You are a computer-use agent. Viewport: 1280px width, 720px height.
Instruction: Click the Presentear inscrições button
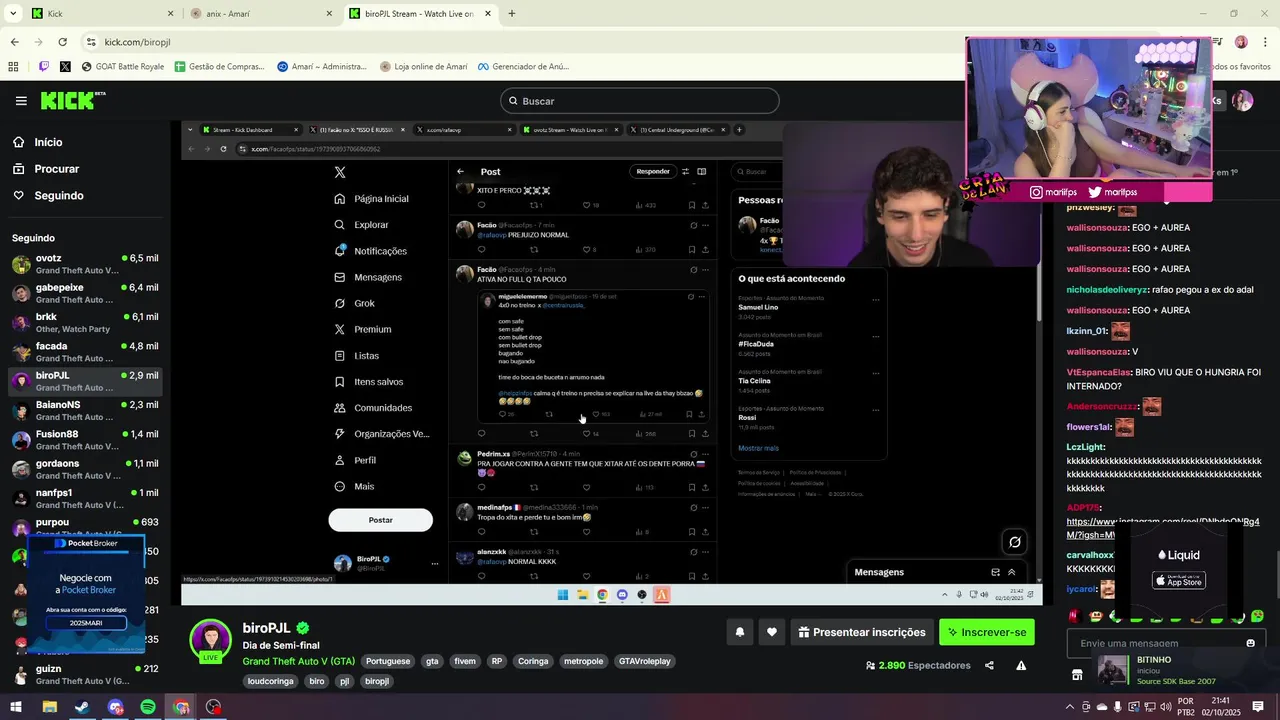[861, 632]
